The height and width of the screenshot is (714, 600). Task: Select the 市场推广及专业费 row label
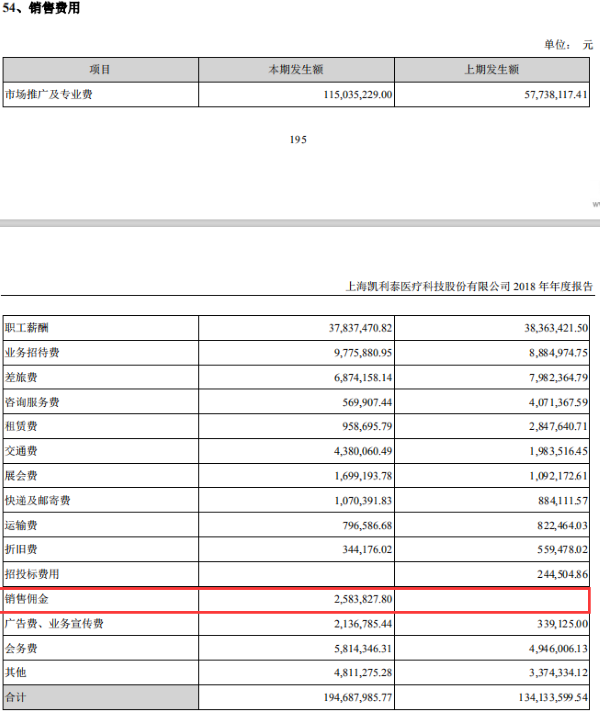(x=49, y=95)
